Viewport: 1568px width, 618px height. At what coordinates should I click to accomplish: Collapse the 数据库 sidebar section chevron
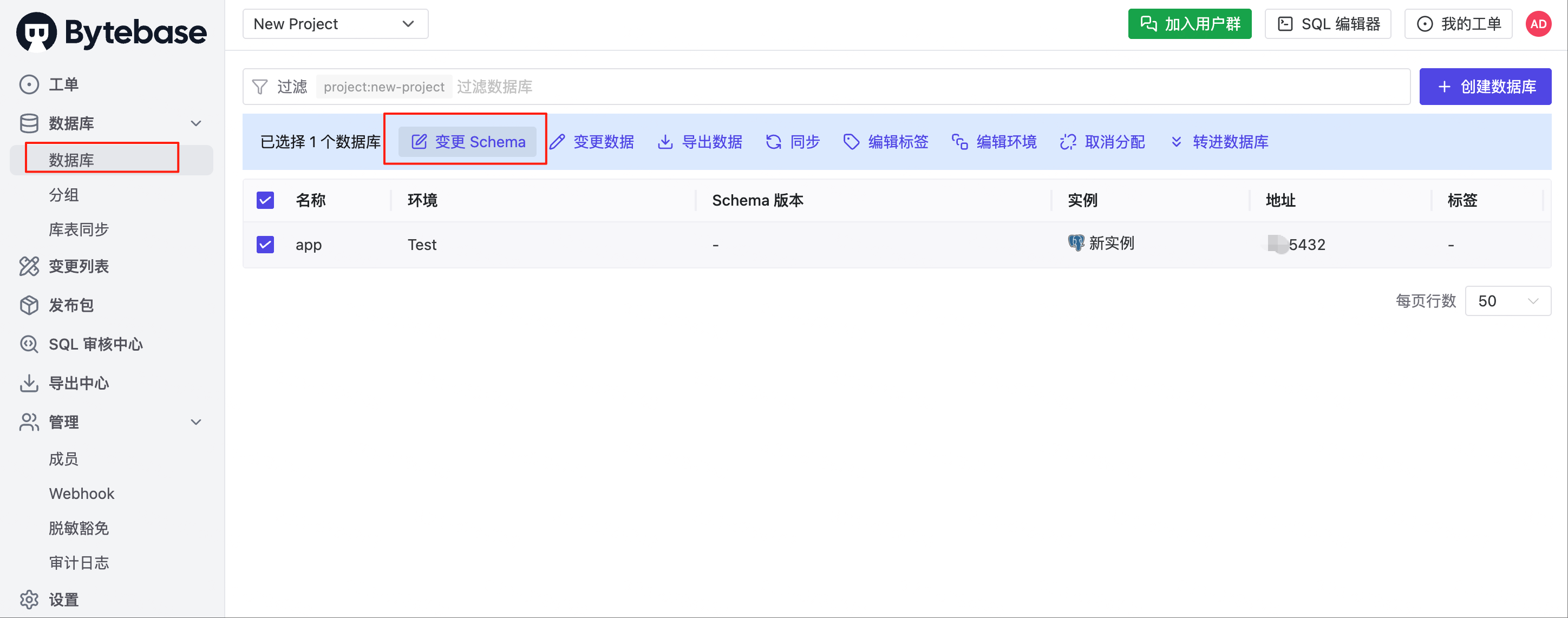point(196,123)
